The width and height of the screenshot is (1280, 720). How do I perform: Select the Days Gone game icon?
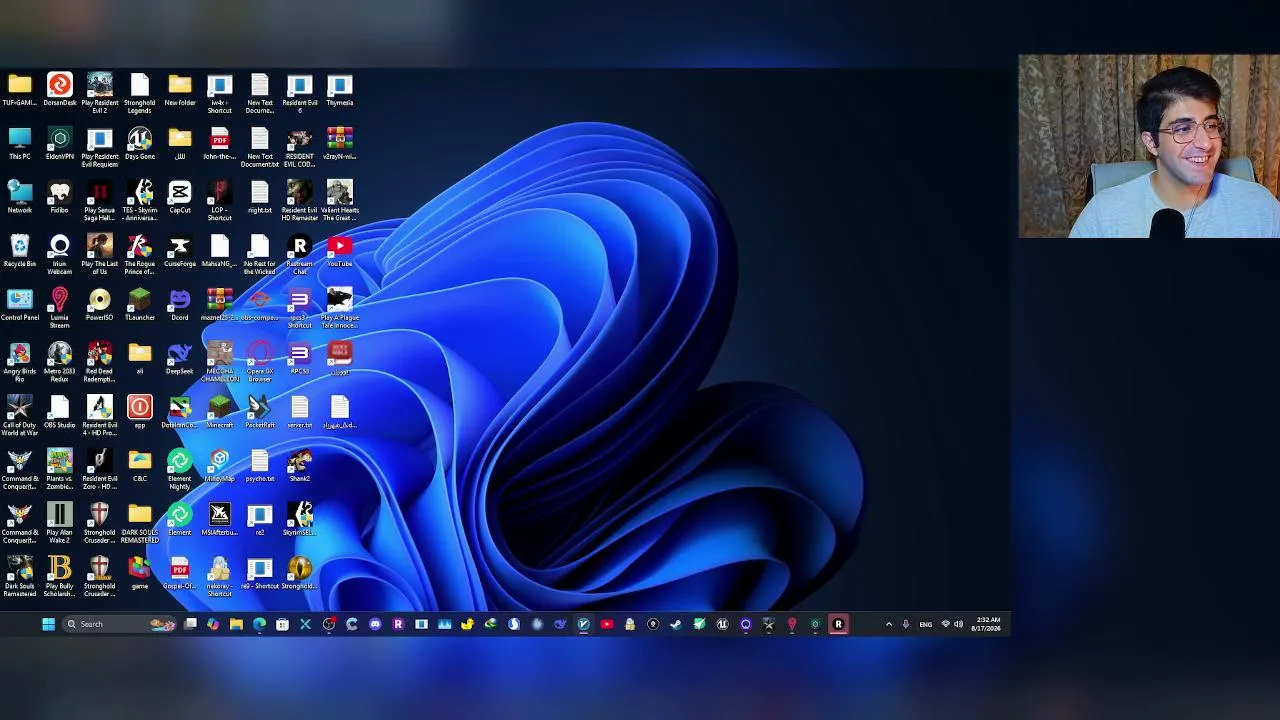(140, 143)
